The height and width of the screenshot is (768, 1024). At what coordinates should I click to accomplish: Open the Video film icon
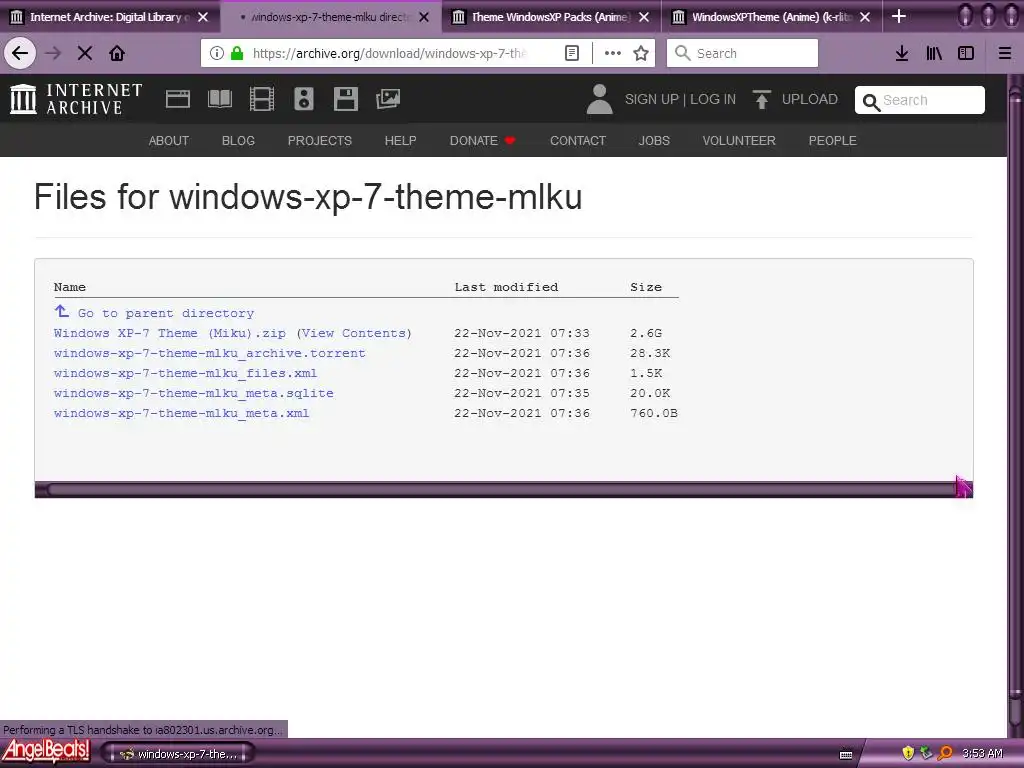(x=262, y=99)
